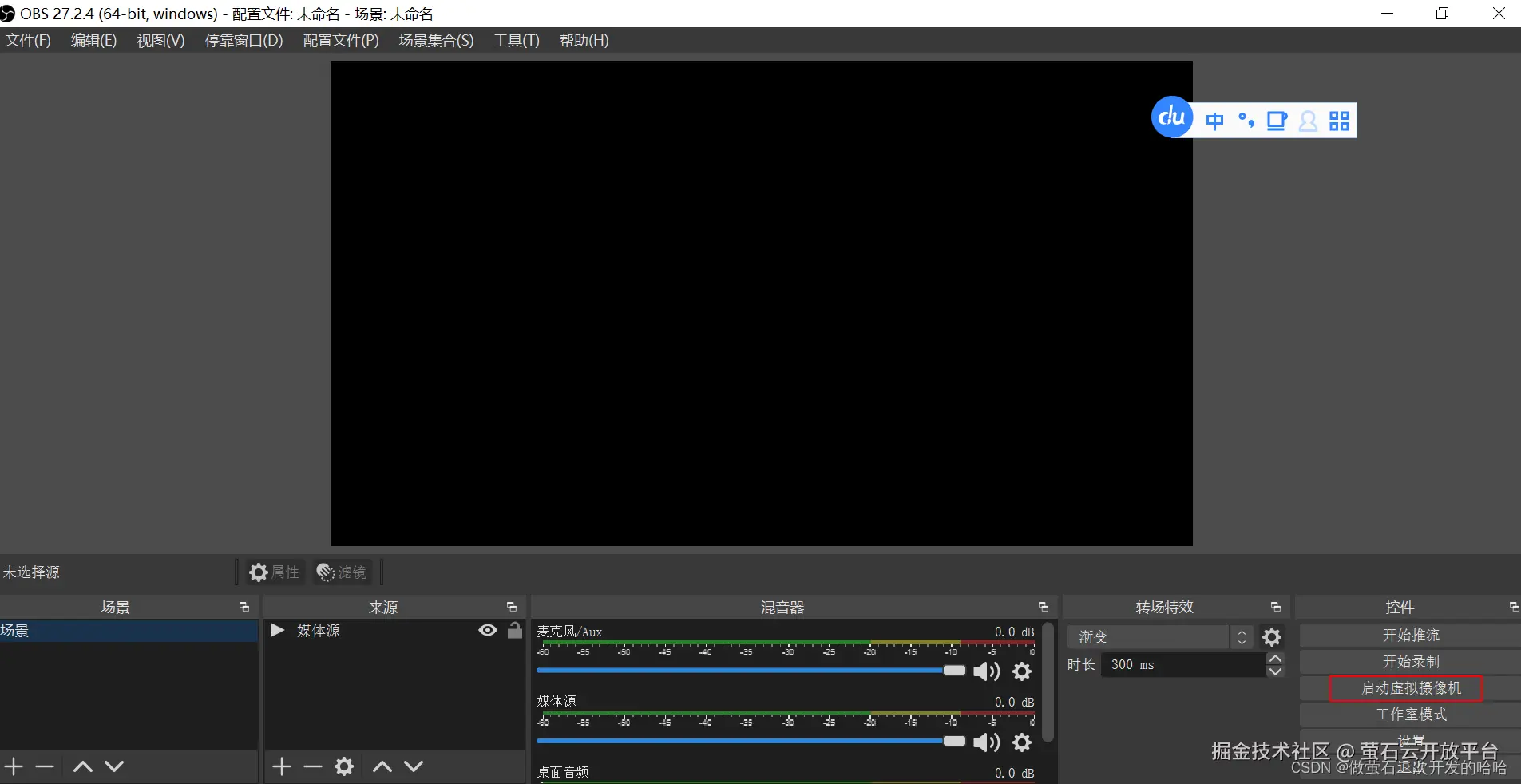Click the 滤镜 filters button

click(x=342, y=572)
